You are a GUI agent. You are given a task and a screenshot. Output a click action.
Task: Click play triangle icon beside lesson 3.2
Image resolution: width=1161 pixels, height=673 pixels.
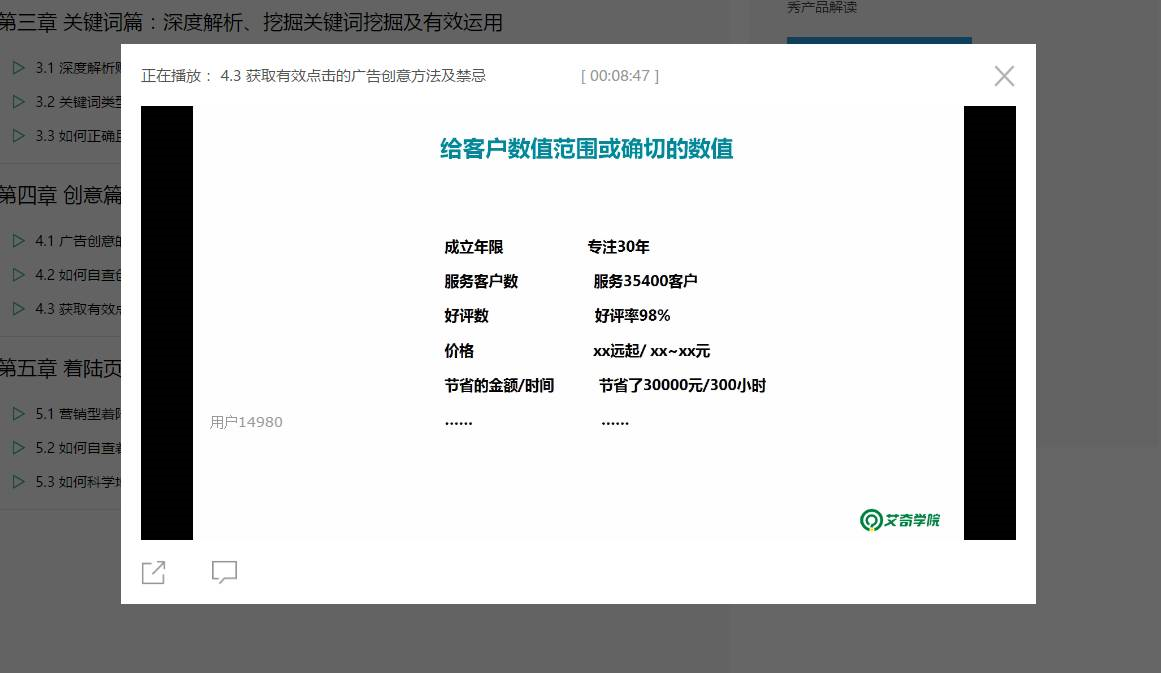point(18,102)
